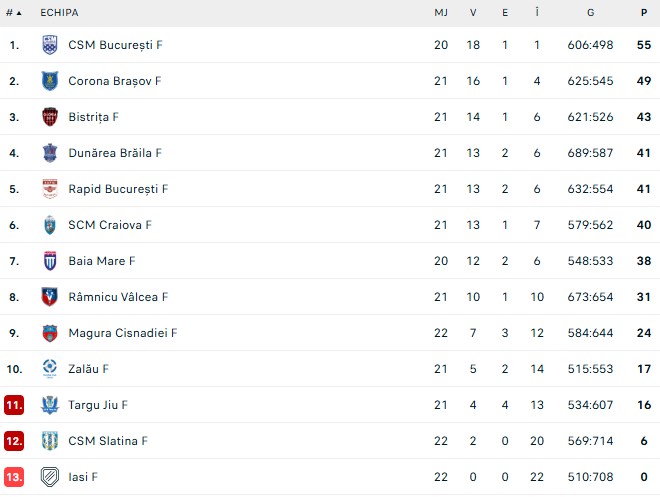Click the SCM Craiova F badge
Screen dimensions: 660x497
[x=50, y=225]
